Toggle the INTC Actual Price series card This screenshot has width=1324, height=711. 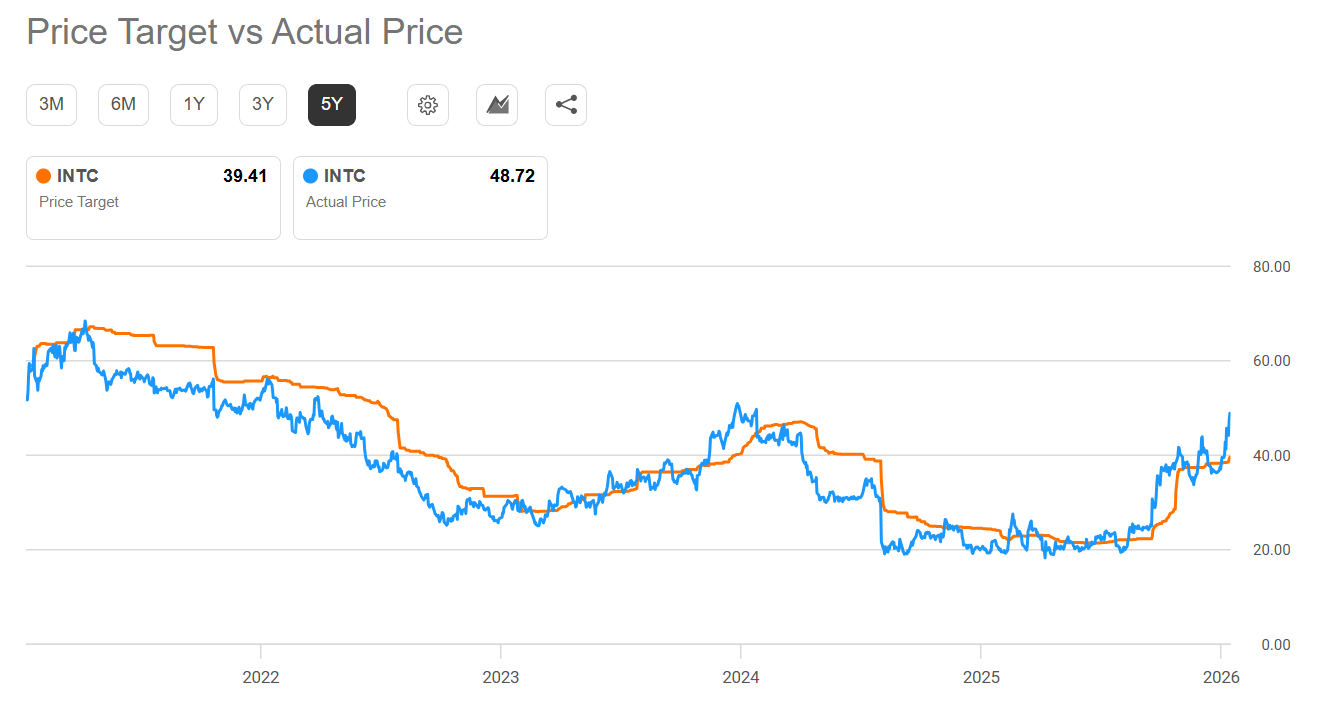pyautogui.click(x=419, y=197)
